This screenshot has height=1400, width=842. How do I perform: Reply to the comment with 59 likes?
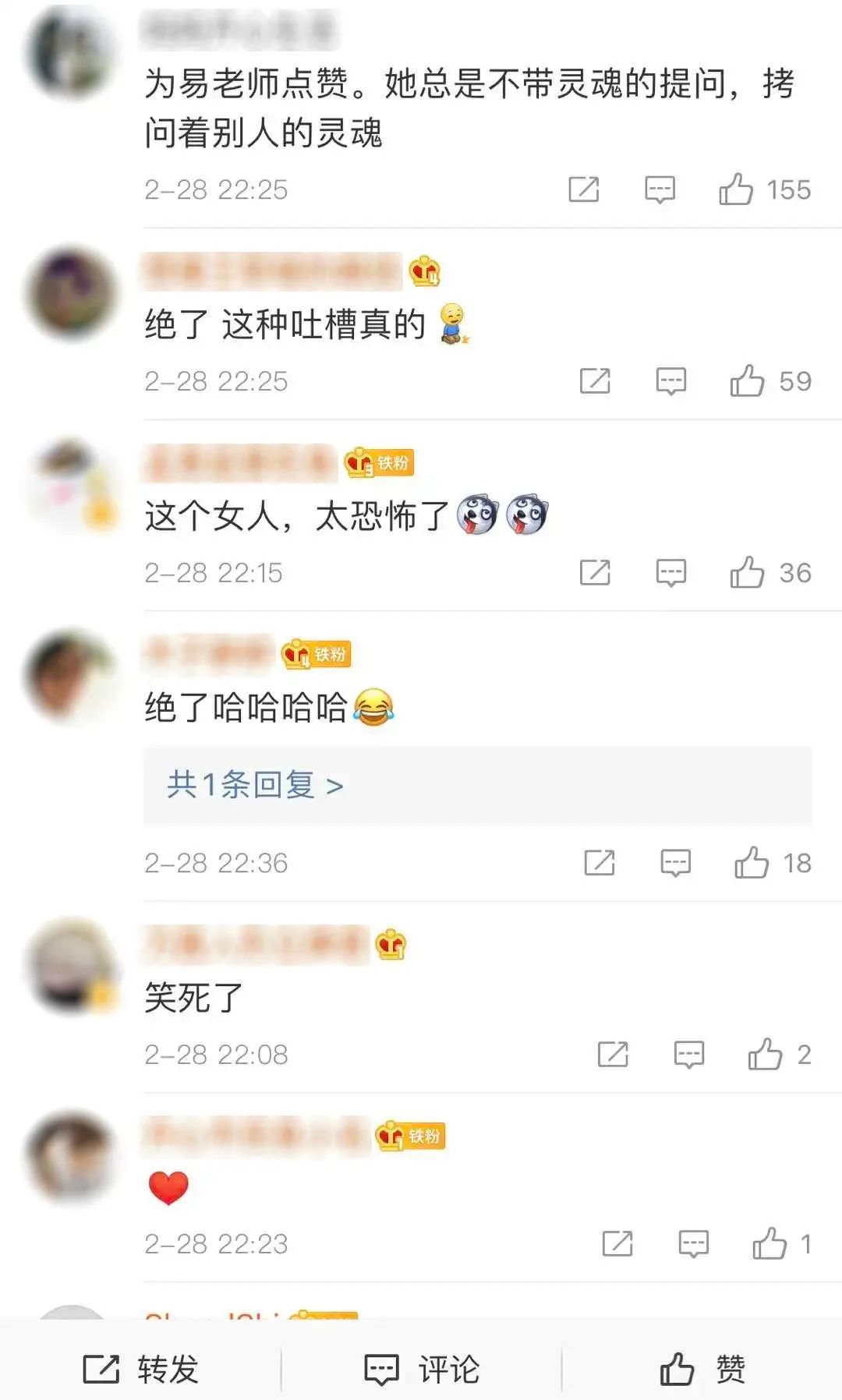tap(670, 381)
